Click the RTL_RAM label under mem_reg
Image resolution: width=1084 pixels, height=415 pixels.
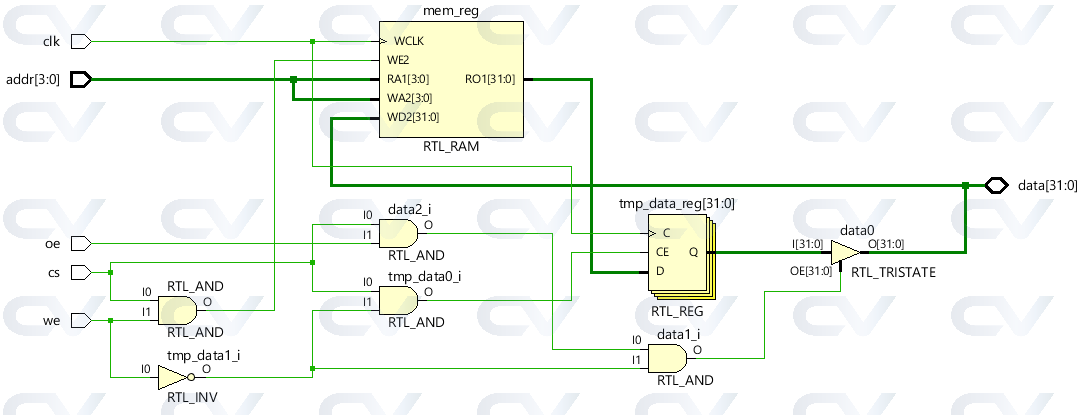(x=451, y=147)
